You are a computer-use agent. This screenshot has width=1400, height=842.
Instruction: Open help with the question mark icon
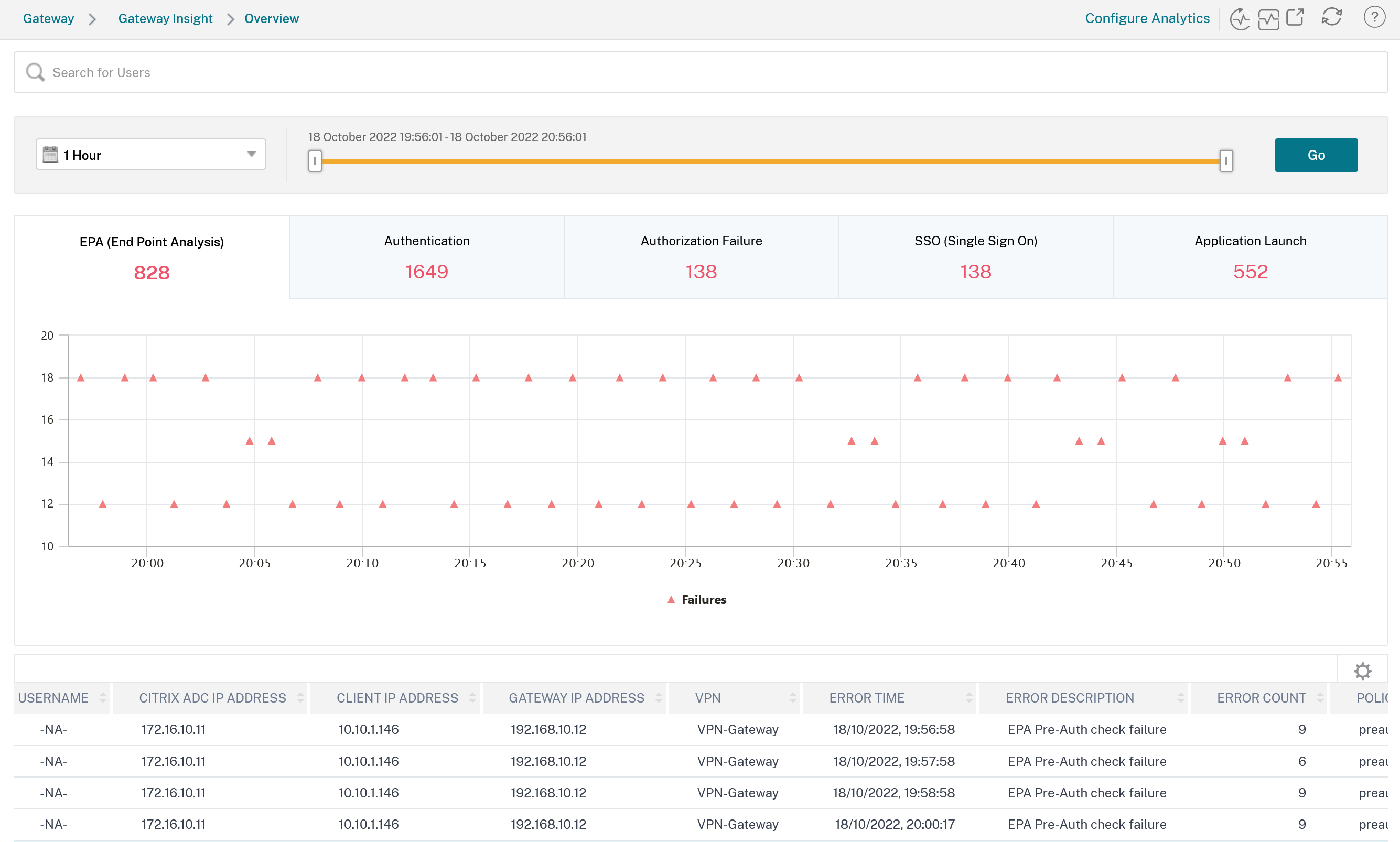tap(1374, 18)
